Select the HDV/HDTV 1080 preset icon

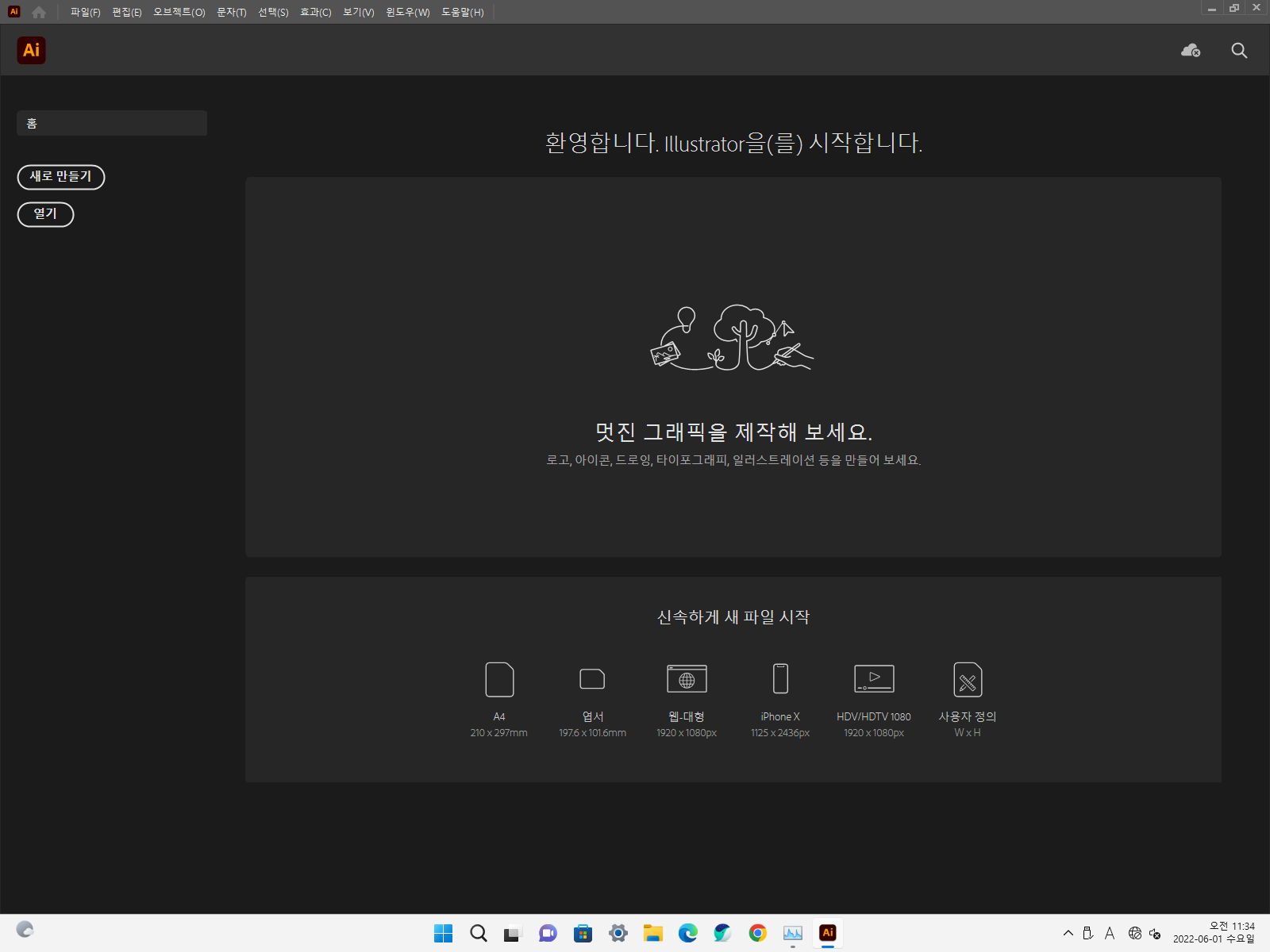(x=874, y=679)
